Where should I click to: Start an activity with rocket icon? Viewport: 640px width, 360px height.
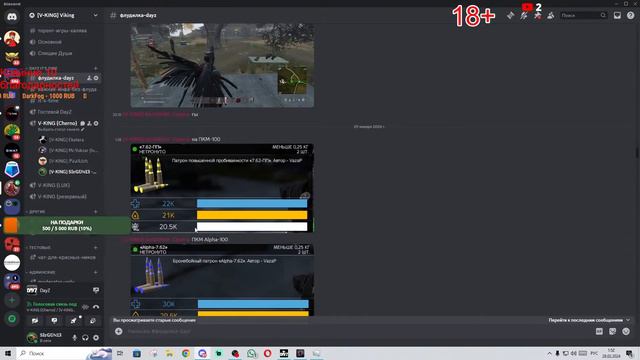(x=73, y=321)
